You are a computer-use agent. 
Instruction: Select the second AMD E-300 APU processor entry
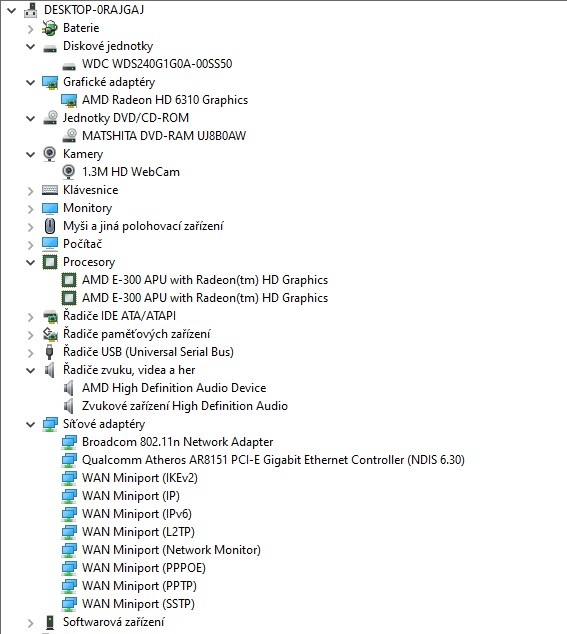(x=205, y=298)
